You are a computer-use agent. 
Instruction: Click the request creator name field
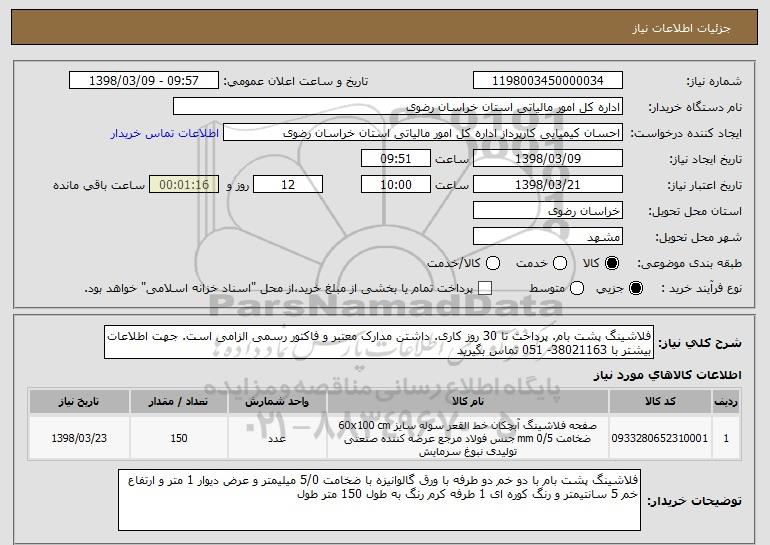coord(423,133)
